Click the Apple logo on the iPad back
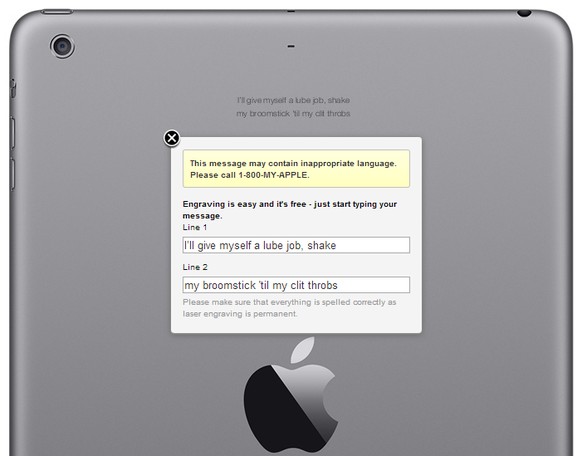Screen dimensions: 582x456 [291, 396]
